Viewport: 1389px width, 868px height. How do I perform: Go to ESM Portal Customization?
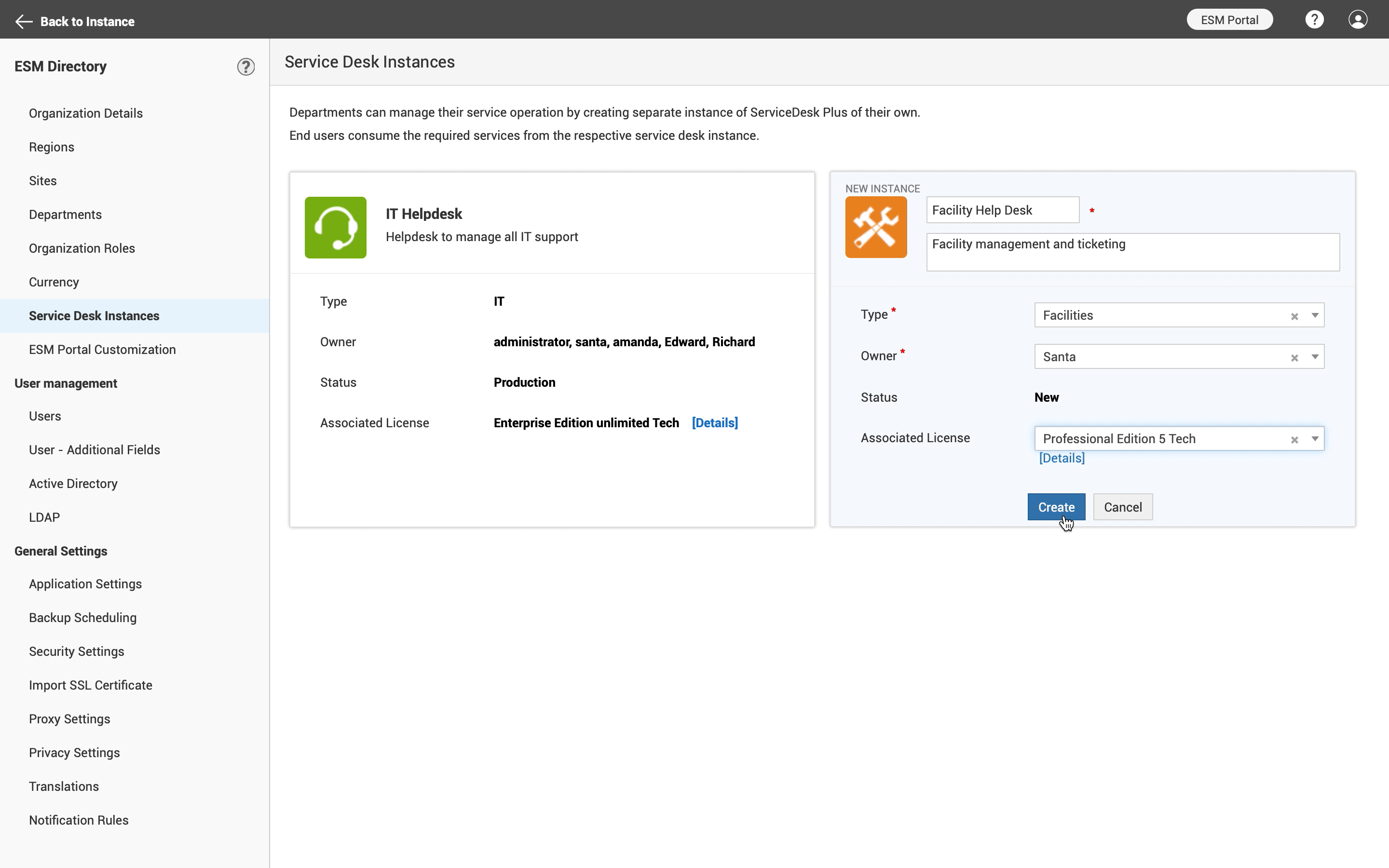coord(102,349)
